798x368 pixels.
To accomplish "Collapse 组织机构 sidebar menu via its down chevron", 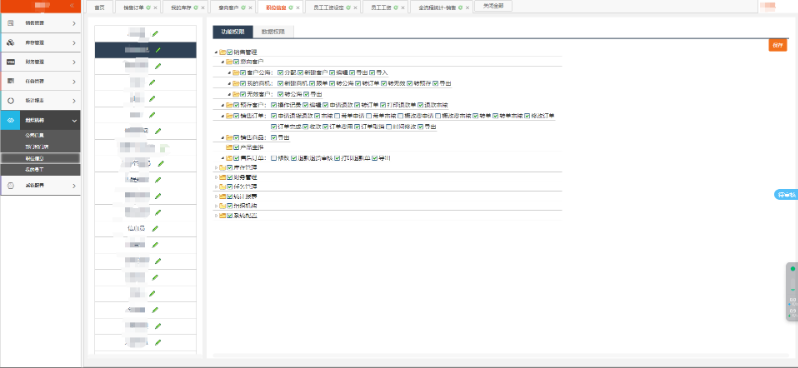I will 74,121.
